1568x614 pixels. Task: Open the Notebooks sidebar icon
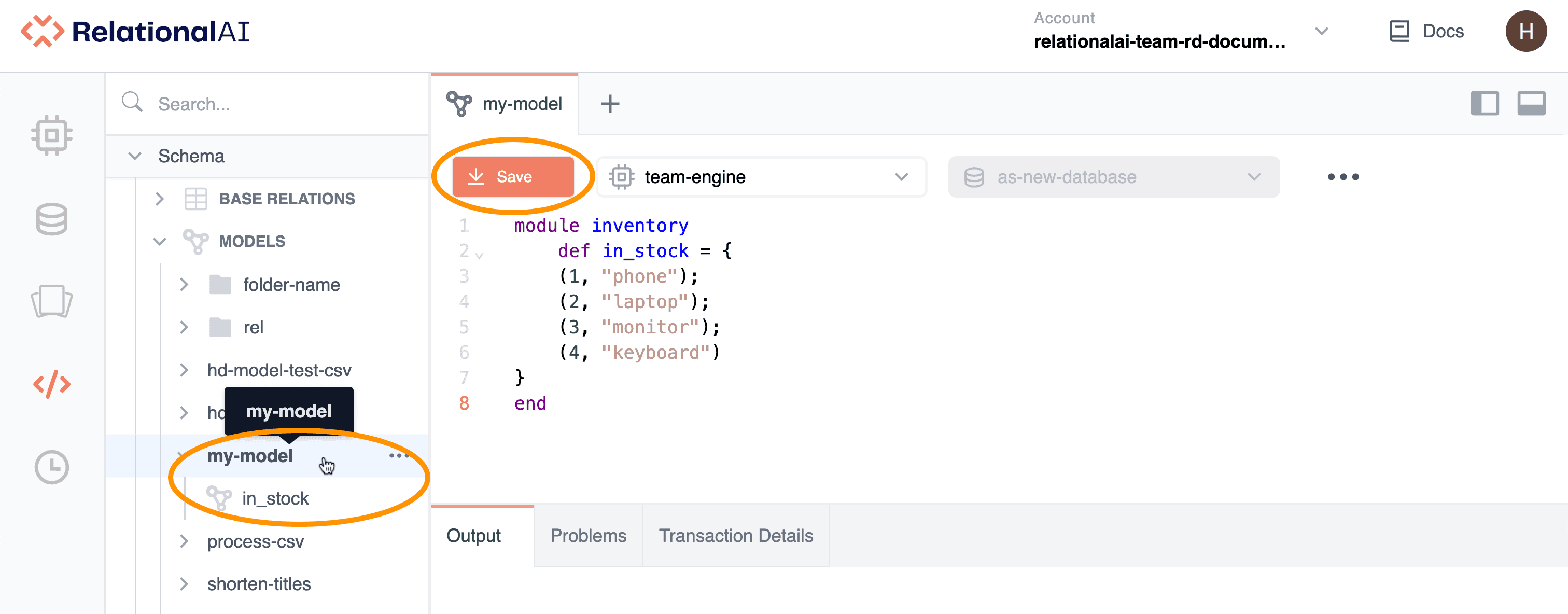pos(52,301)
